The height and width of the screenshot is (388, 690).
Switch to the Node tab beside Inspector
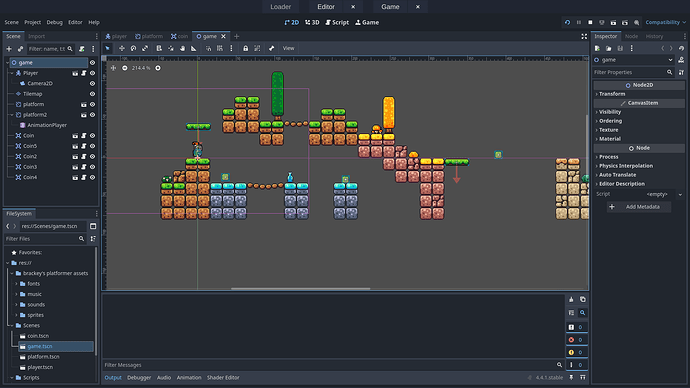coord(631,37)
